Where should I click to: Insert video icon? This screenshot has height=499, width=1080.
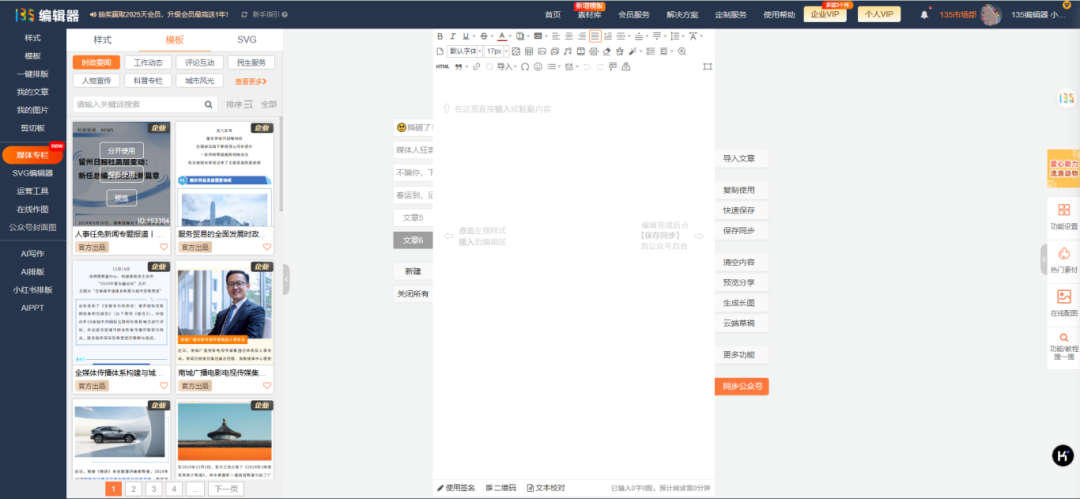[x=581, y=51]
